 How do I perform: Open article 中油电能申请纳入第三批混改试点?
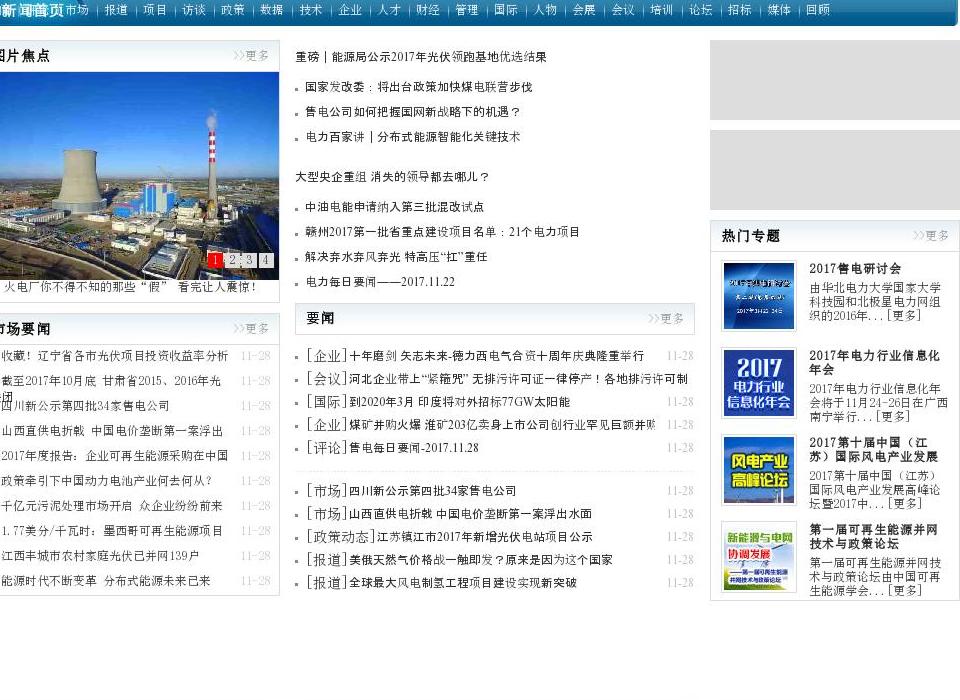[x=394, y=207]
